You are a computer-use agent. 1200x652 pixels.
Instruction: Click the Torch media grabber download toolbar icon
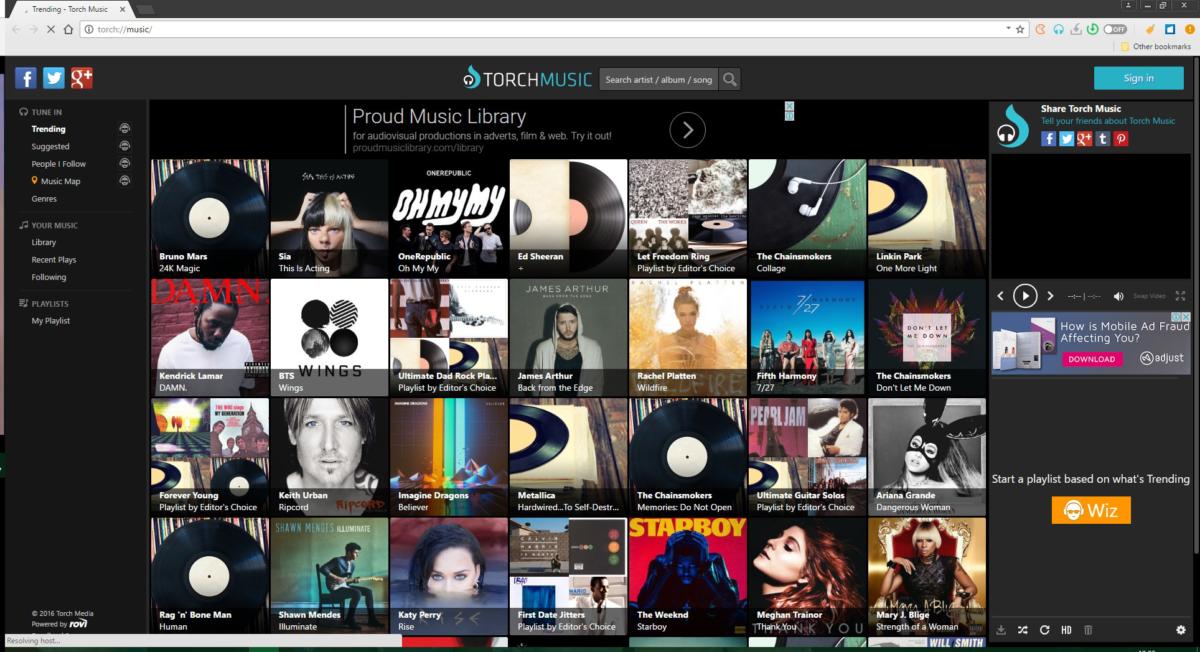[1075, 29]
